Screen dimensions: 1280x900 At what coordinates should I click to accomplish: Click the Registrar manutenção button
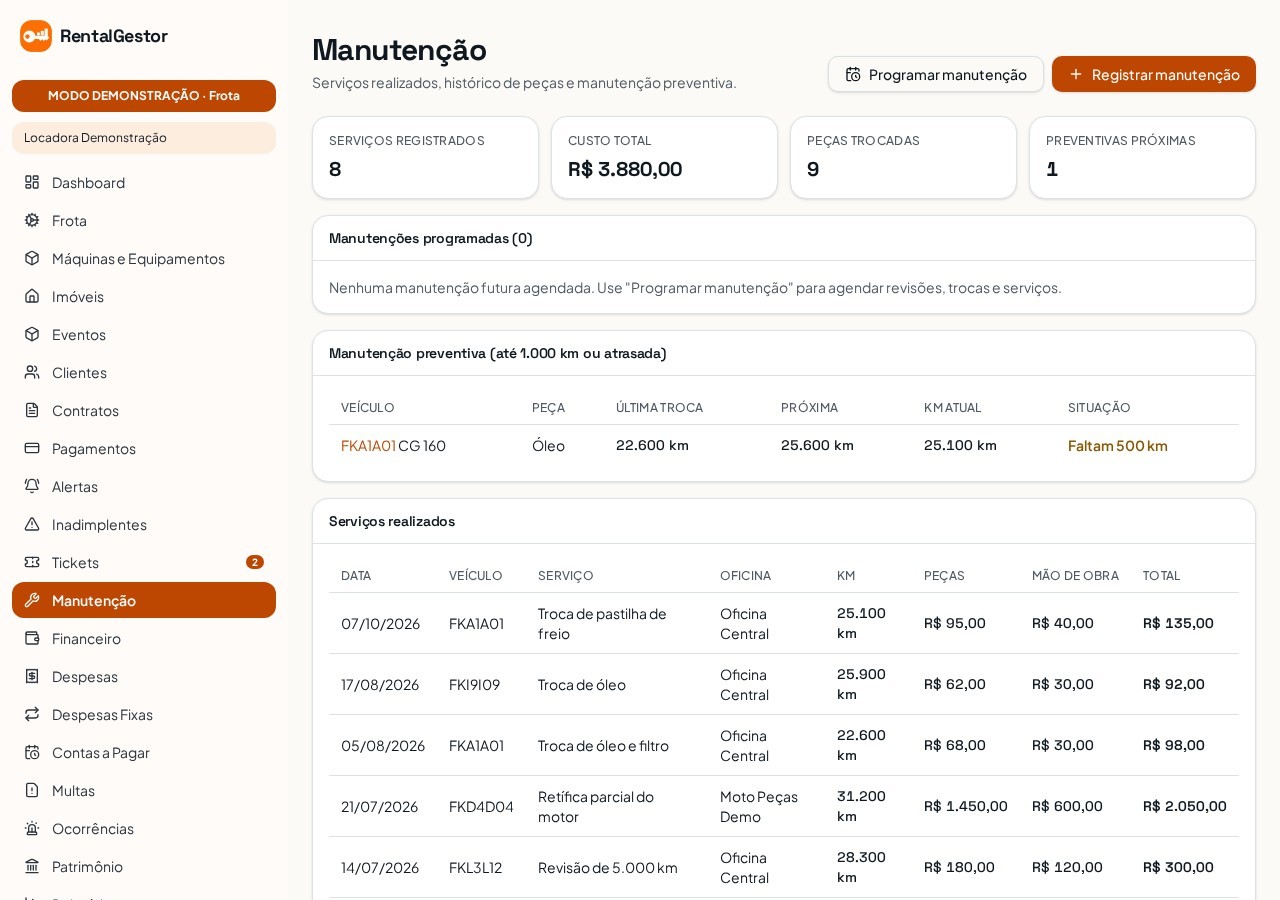pyautogui.click(x=1154, y=74)
